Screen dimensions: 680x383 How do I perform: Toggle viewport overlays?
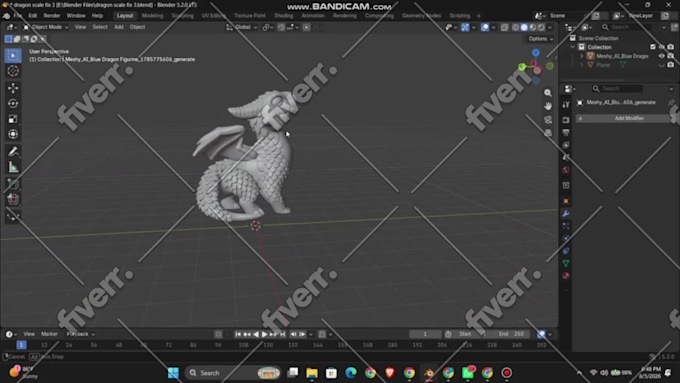pos(485,27)
